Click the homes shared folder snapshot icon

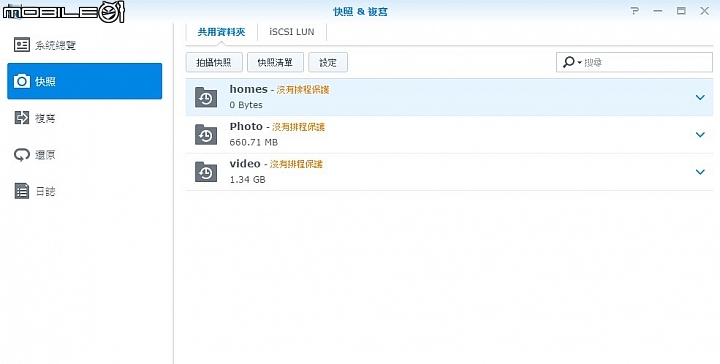pyautogui.click(x=206, y=97)
